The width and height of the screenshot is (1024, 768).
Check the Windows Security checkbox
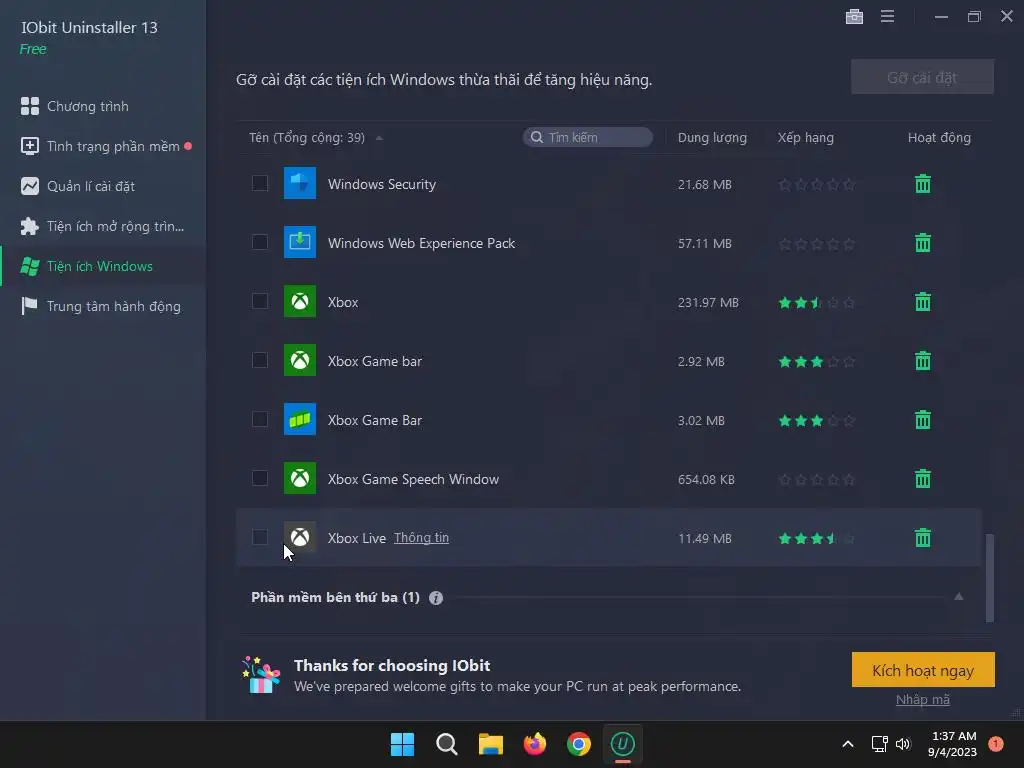(260, 183)
